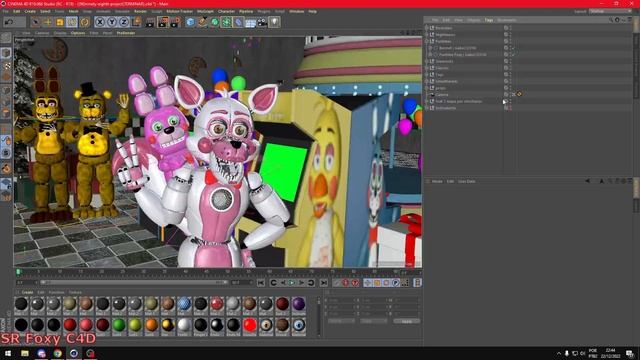Select the yellow Scale tool

[x=60, y=22]
